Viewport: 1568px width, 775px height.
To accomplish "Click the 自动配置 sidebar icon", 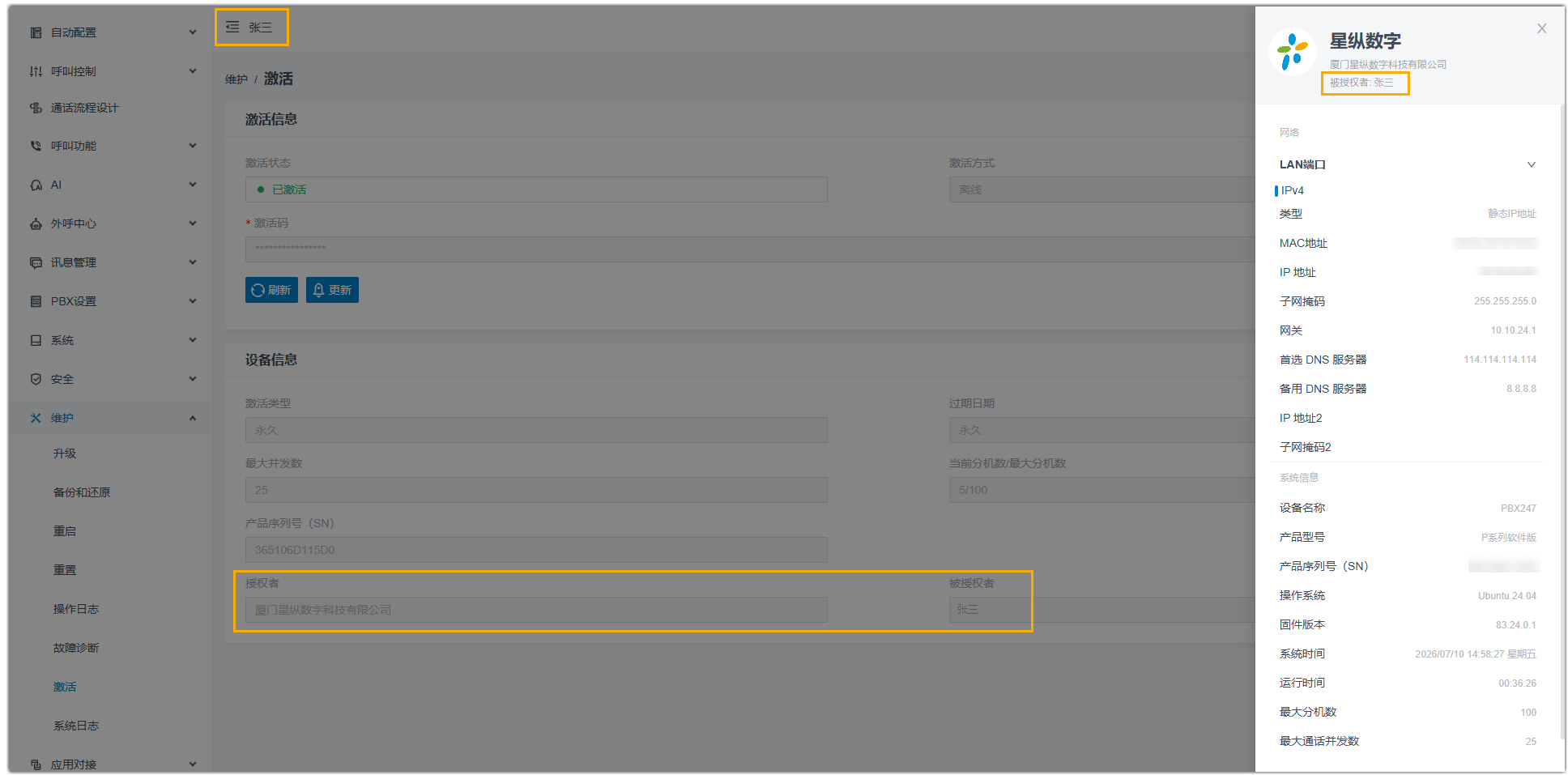I will point(36,32).
